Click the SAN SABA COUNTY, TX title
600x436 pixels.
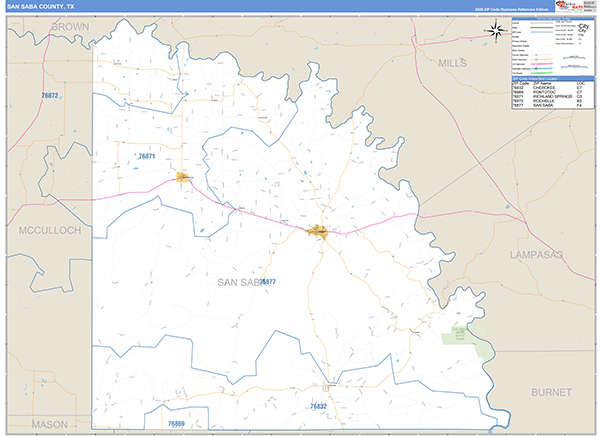point(40,7)
